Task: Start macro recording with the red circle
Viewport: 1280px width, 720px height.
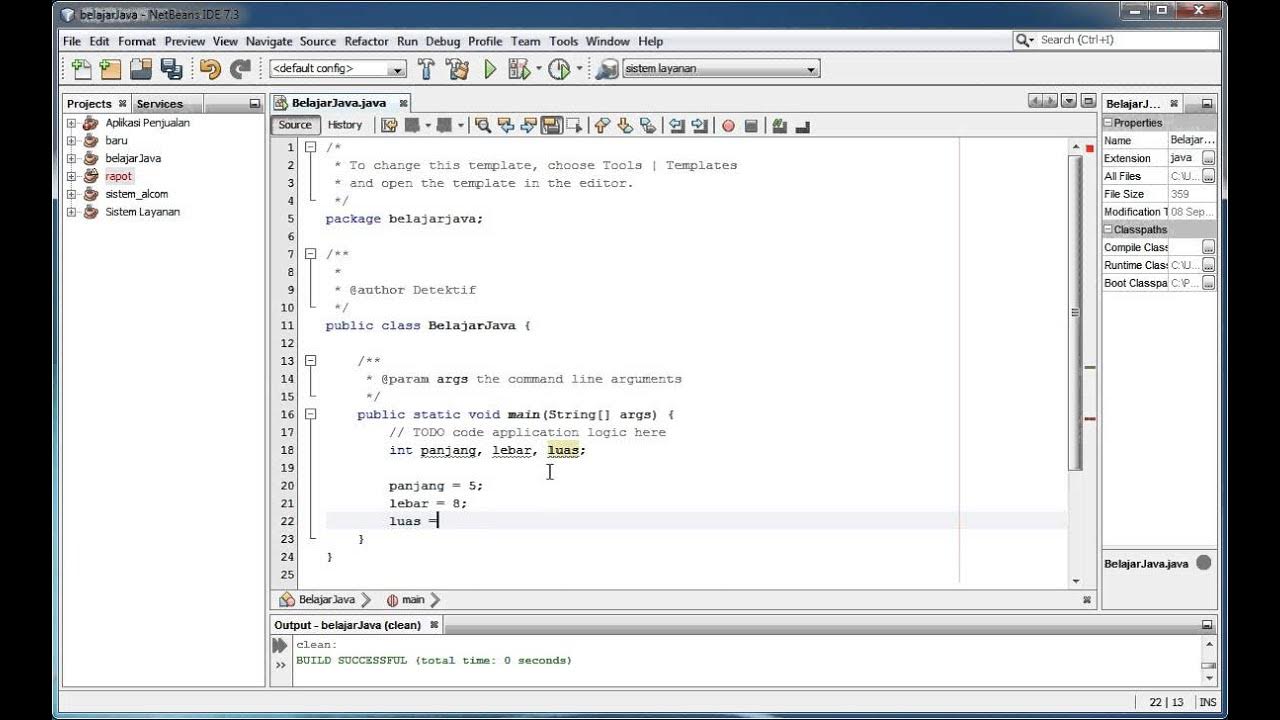Action: pyautogui.click(x=728, y=126)
